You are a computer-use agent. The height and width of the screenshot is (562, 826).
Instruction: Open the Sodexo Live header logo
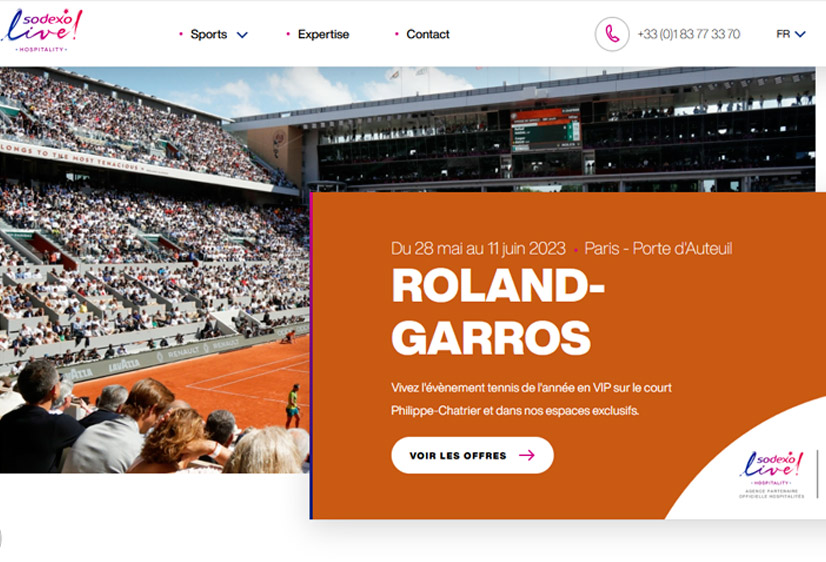(42, 31)
